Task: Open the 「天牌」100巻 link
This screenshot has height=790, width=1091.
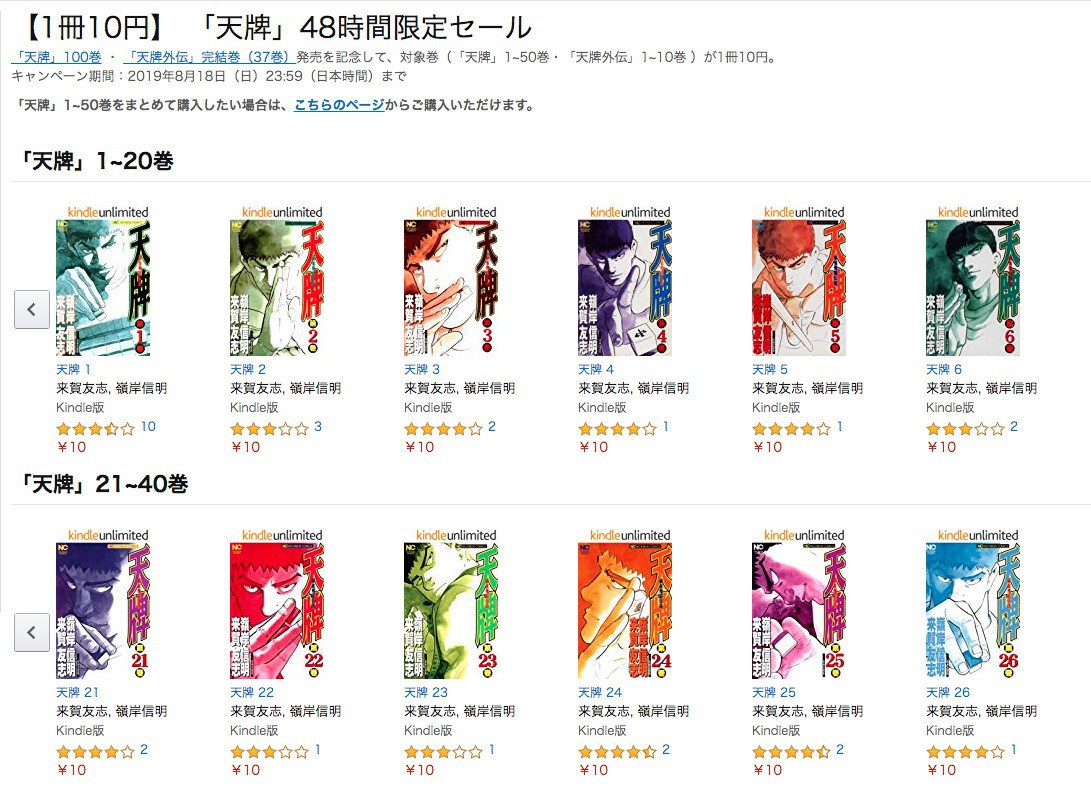Action: pos(57,57)
